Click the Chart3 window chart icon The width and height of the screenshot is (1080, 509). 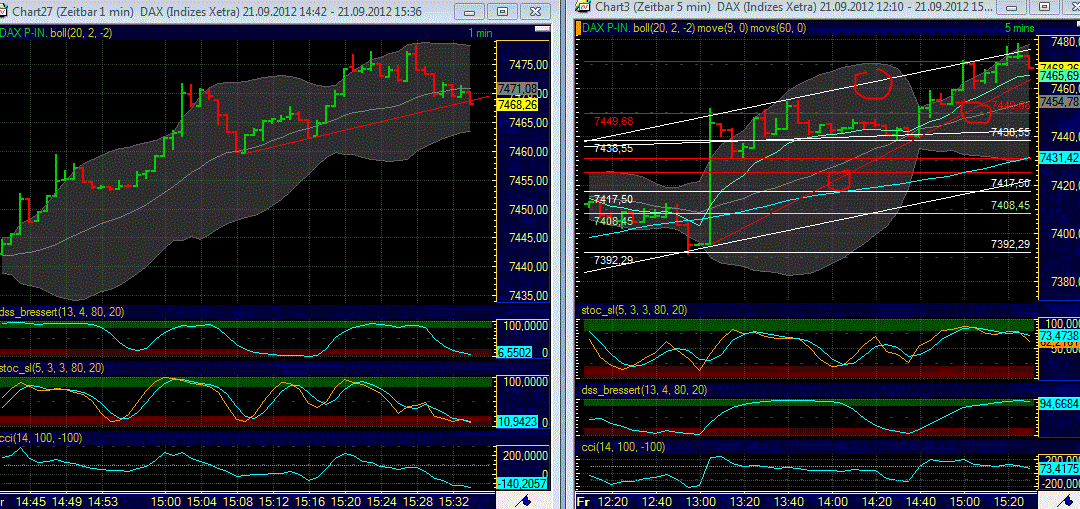click(x=583, y=6)
